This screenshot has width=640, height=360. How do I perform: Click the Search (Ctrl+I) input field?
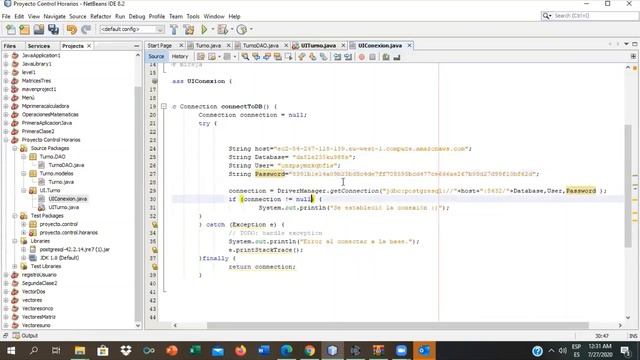click(593, 16)
